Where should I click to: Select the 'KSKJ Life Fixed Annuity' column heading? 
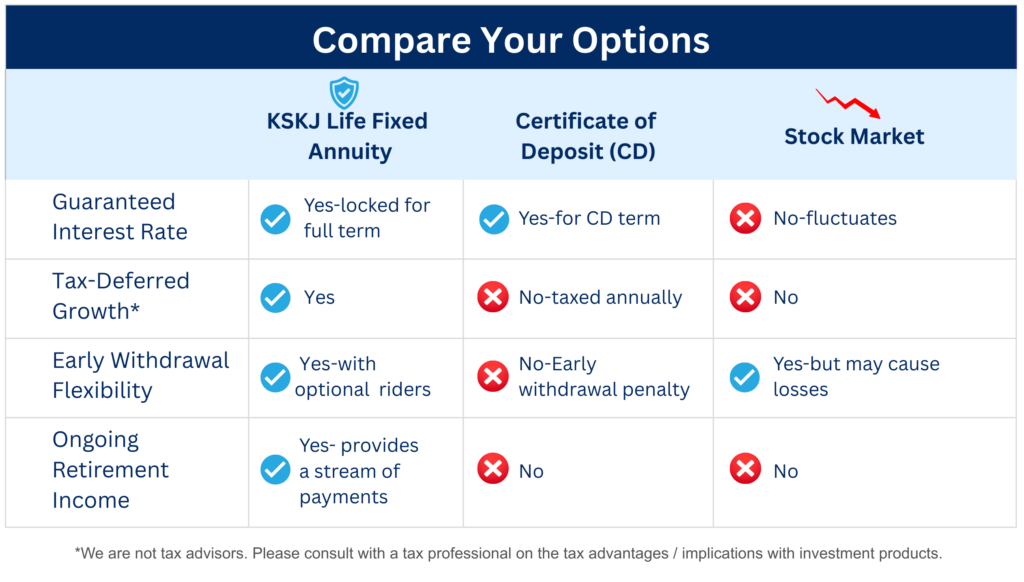[347, 136]
